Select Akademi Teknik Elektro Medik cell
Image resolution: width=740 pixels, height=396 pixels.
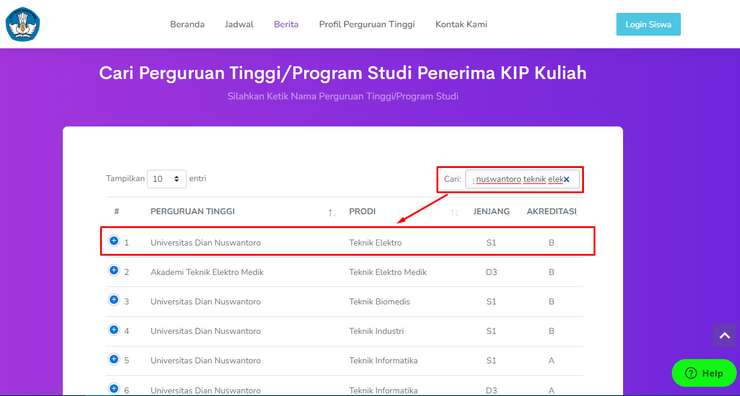click(207, 272)
